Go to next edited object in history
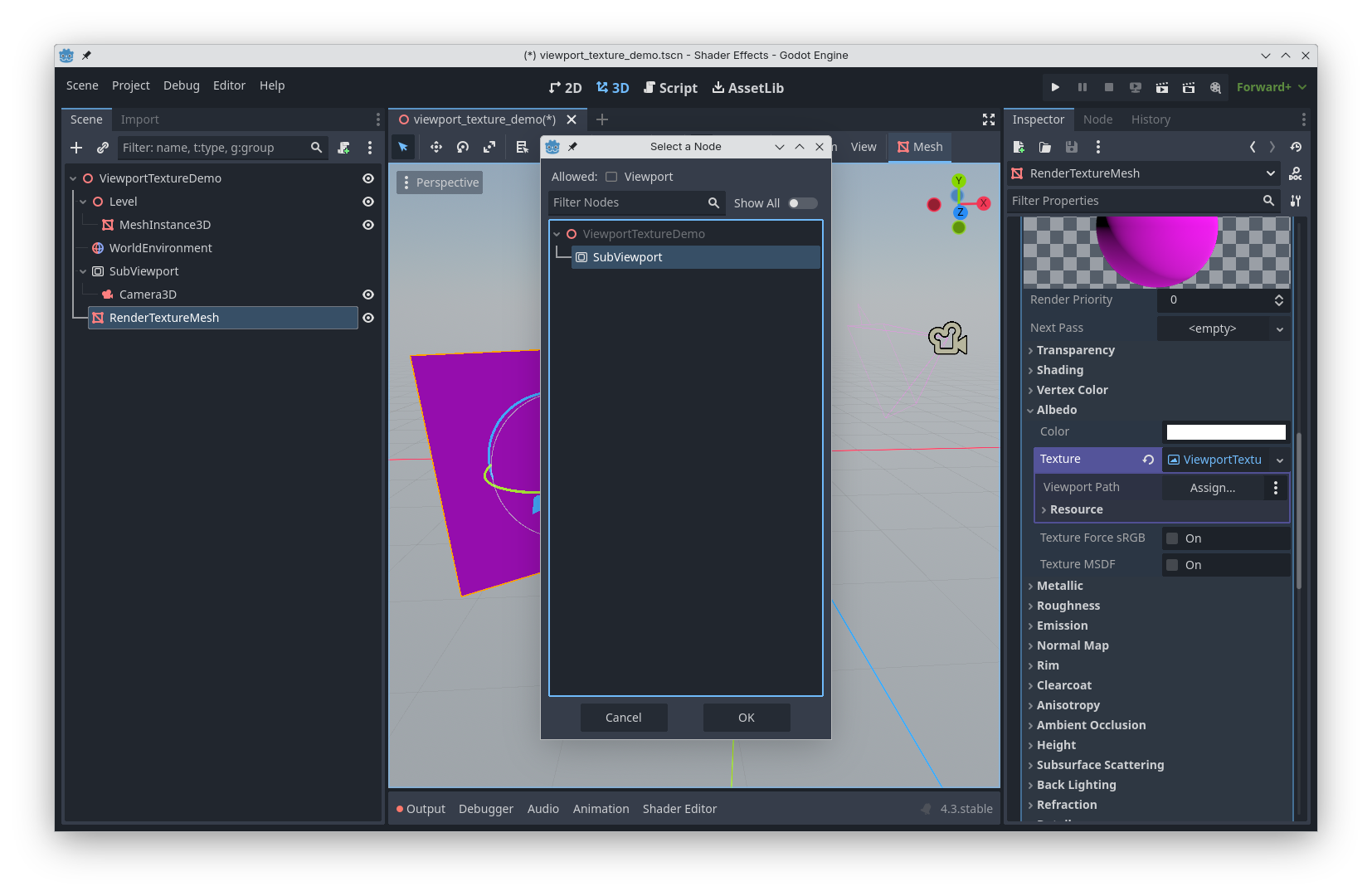This screenshot has width=1372, height=896. pos(1272,147)
